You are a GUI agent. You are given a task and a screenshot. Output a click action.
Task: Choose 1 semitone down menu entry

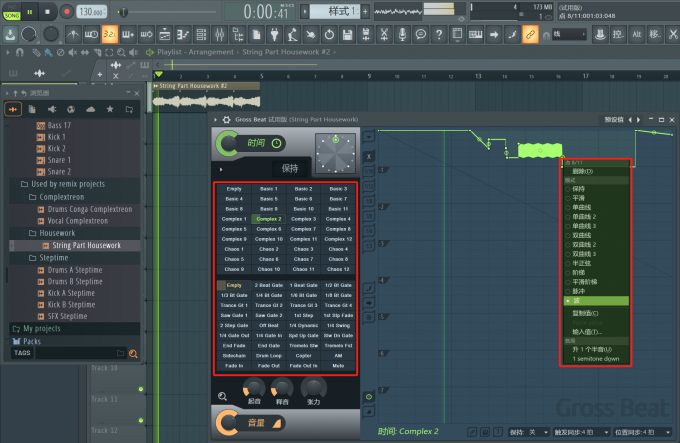596,359
